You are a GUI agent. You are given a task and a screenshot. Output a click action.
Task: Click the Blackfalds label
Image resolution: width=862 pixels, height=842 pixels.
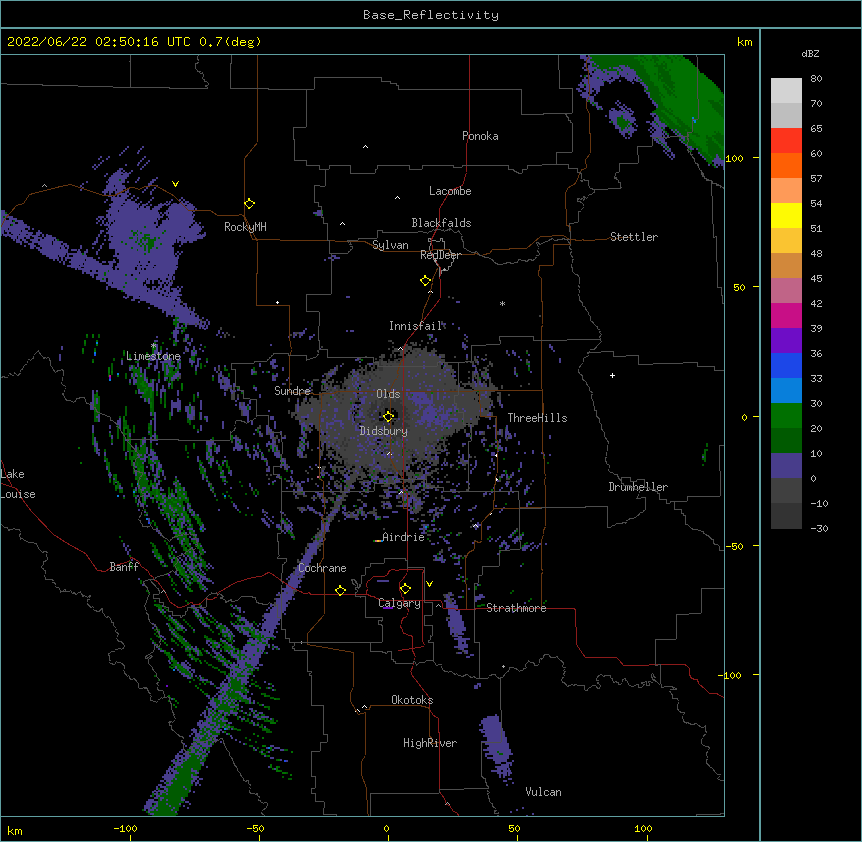[x=441, y=223]
